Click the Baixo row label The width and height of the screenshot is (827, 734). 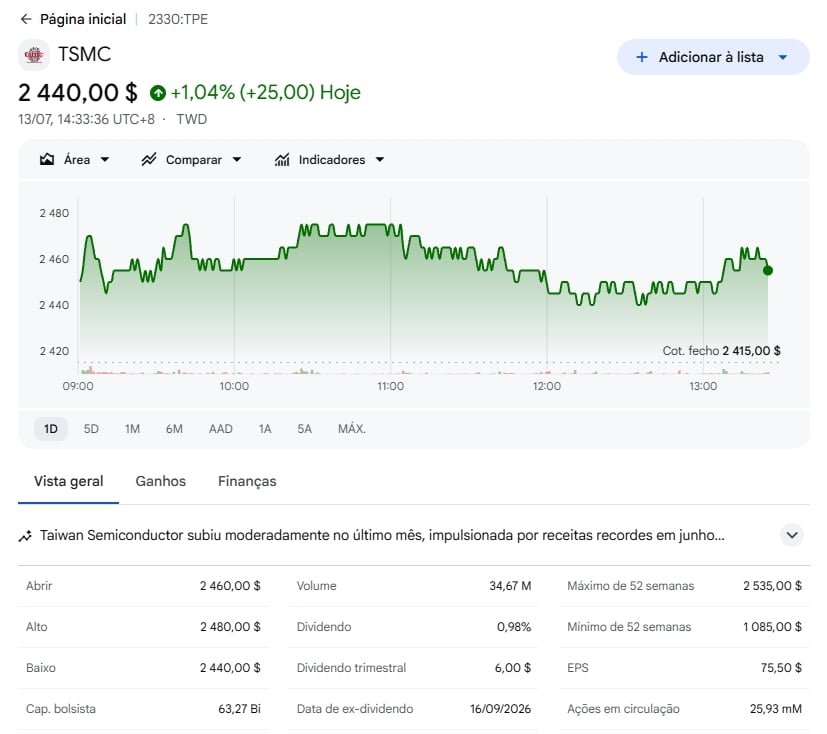[41, 668]
